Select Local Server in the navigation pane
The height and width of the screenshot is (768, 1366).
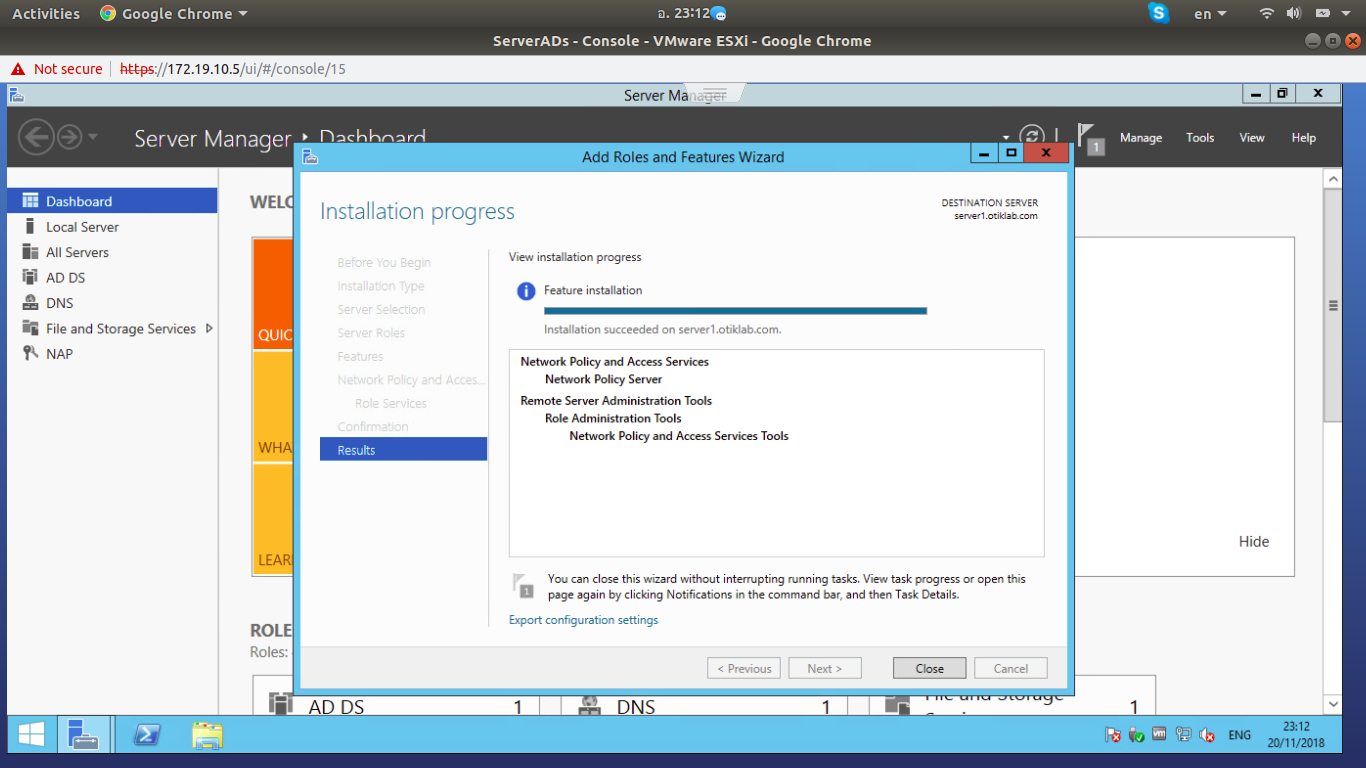(x=112, y=227)
